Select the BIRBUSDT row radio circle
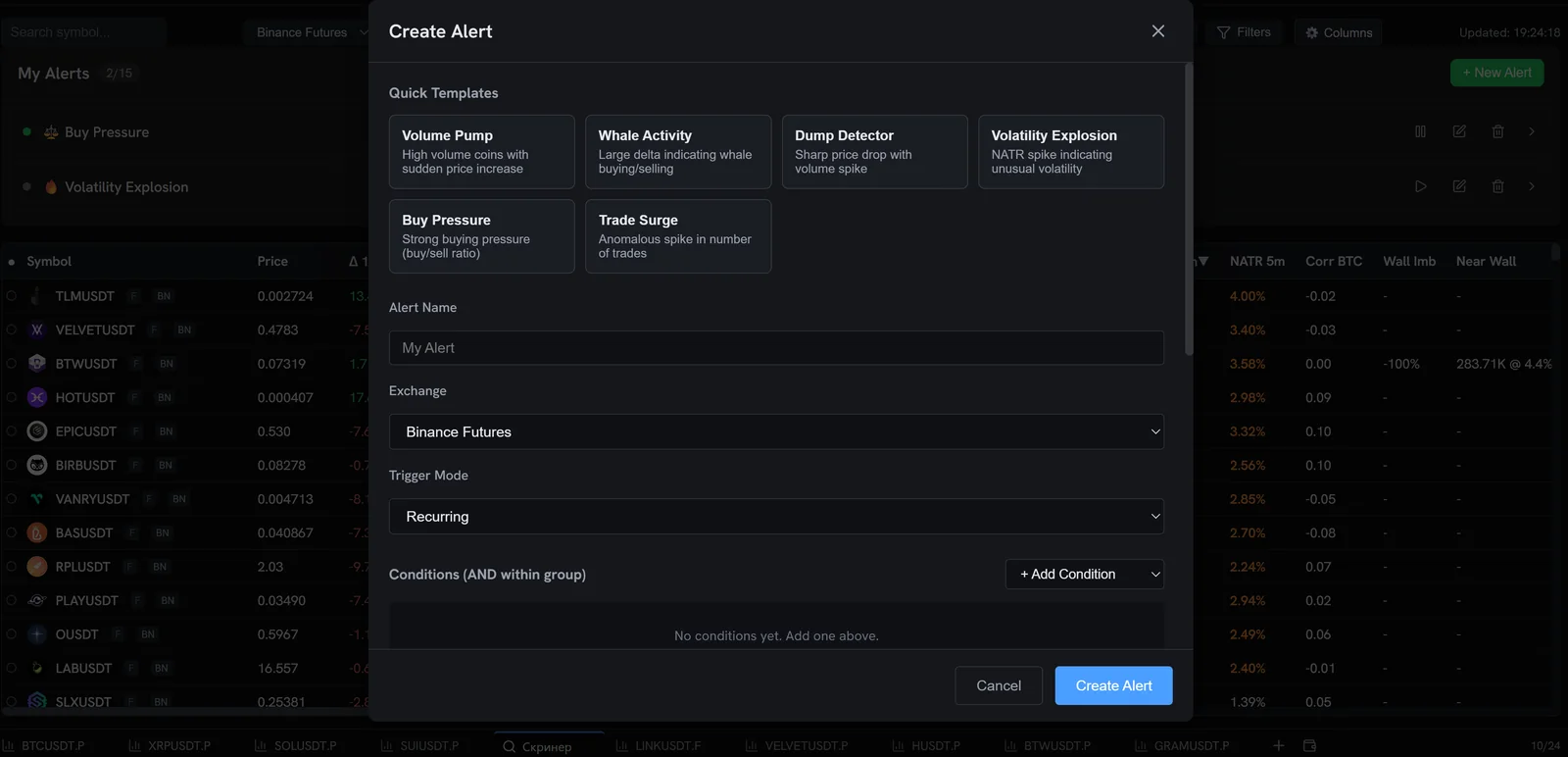Viewport: 1568px width, 757px height. pos(12,465)
